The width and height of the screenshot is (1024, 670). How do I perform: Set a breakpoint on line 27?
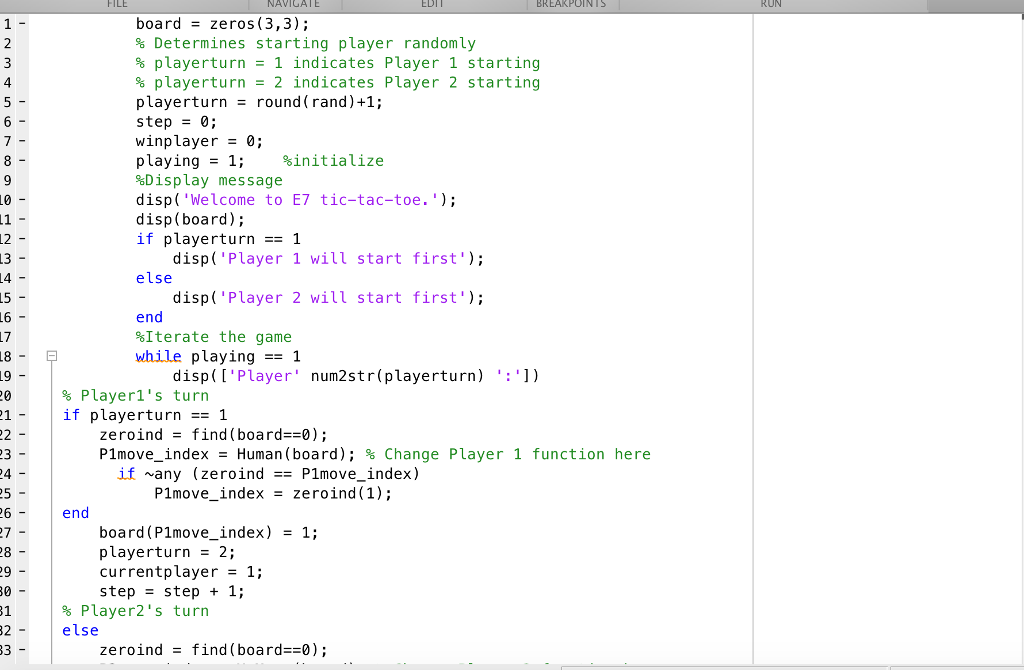click(x=22, y=532)
